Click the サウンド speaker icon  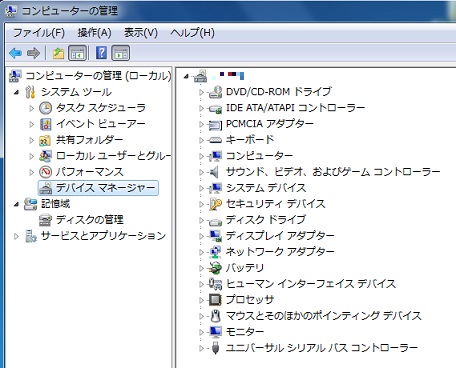(214, 172)
